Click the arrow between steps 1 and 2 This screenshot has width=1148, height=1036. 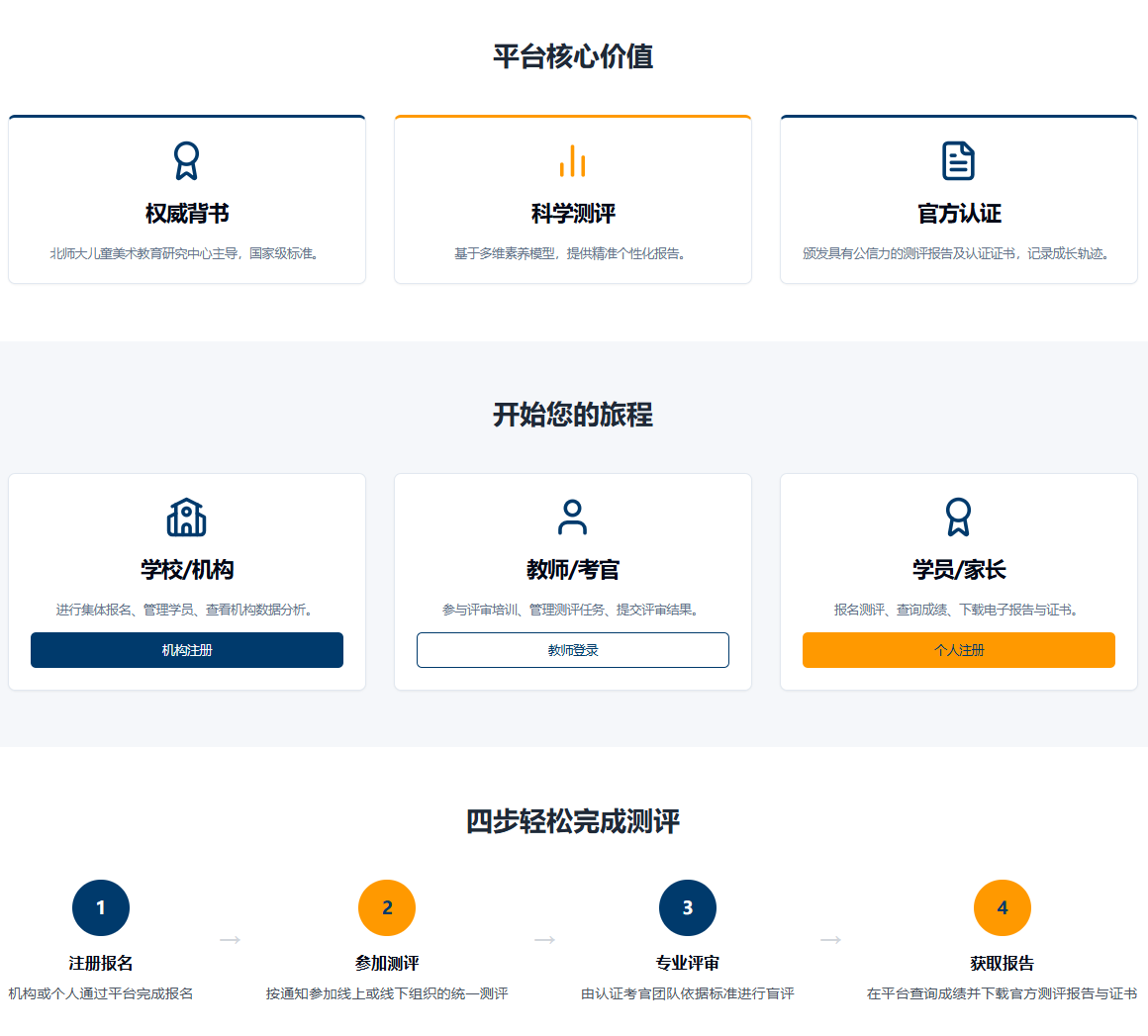tap(230, 940)
